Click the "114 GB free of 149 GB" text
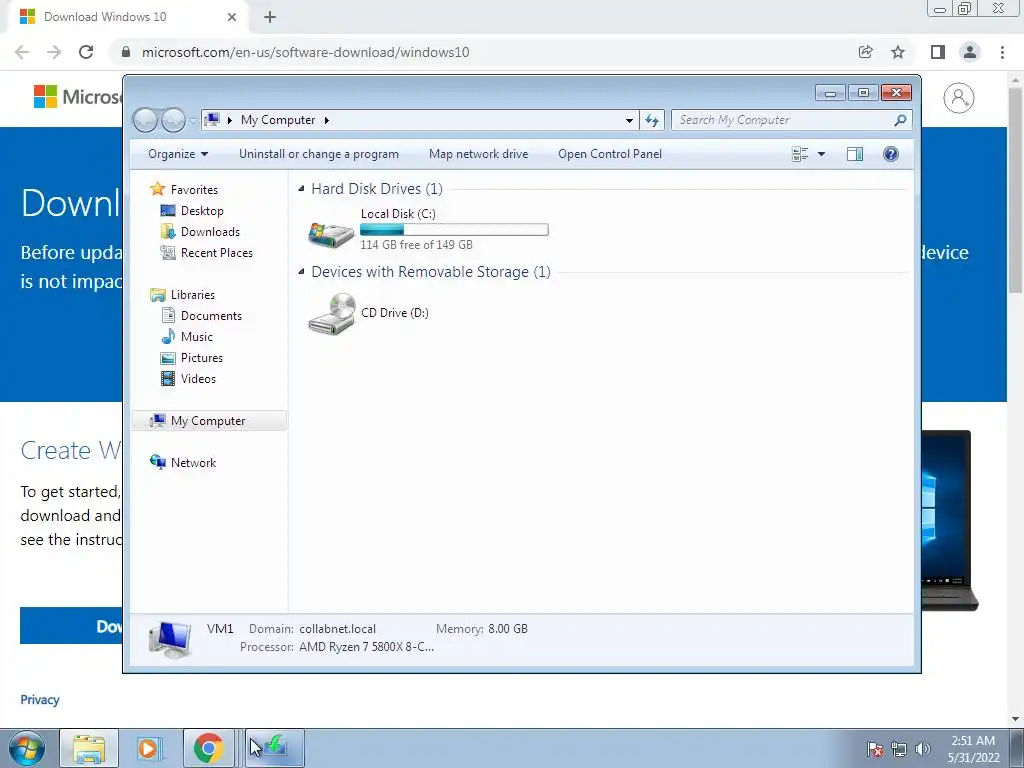The width and height of the screenshot is (1024, 768). point(417,245)
